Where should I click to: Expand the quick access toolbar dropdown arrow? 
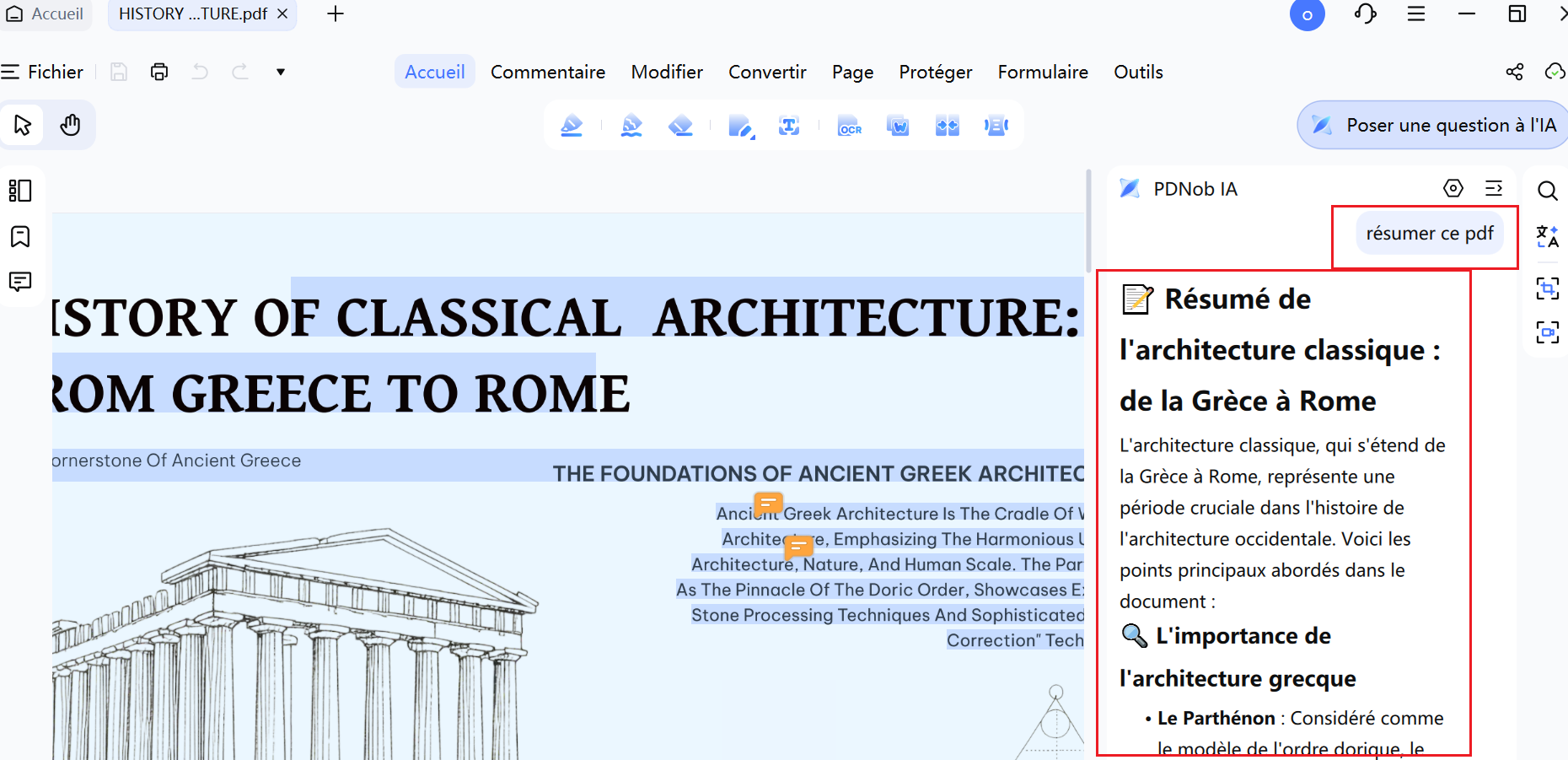coord(281,72)
